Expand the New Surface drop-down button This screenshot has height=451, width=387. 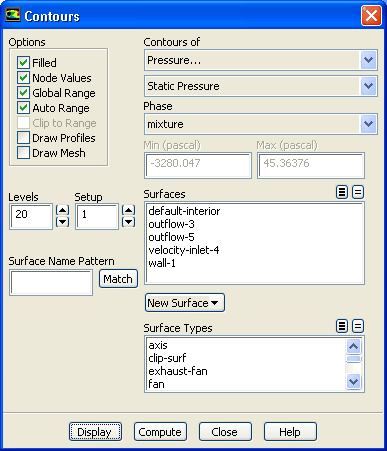185,303
